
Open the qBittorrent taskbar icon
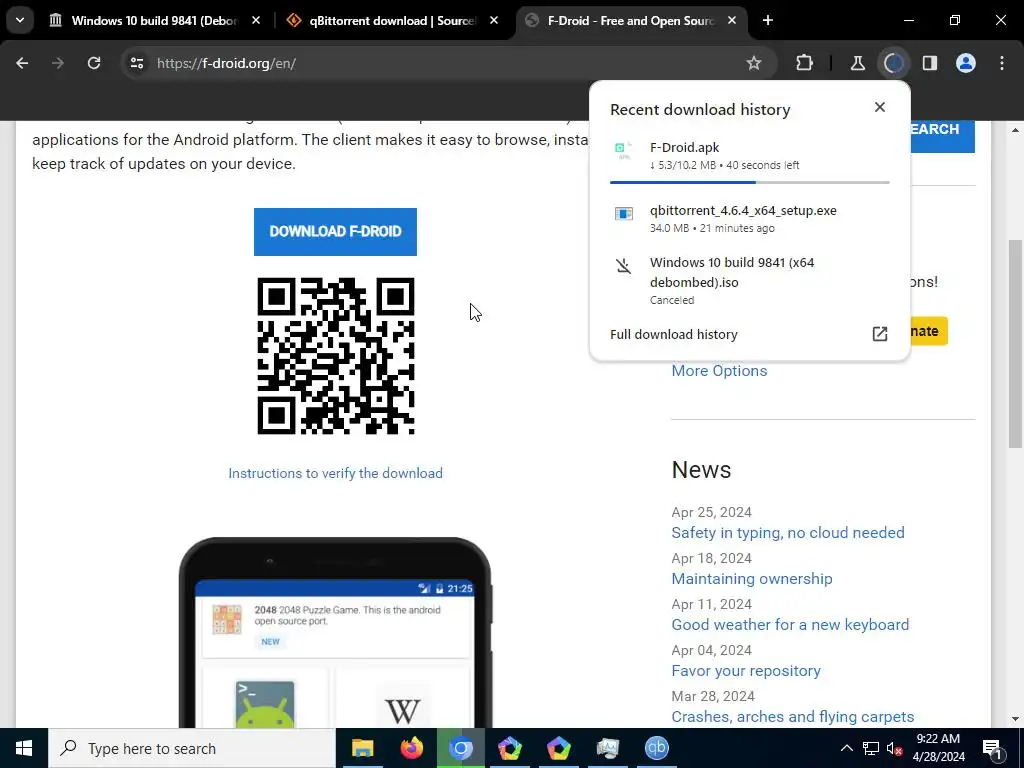(x=656, y=748)
